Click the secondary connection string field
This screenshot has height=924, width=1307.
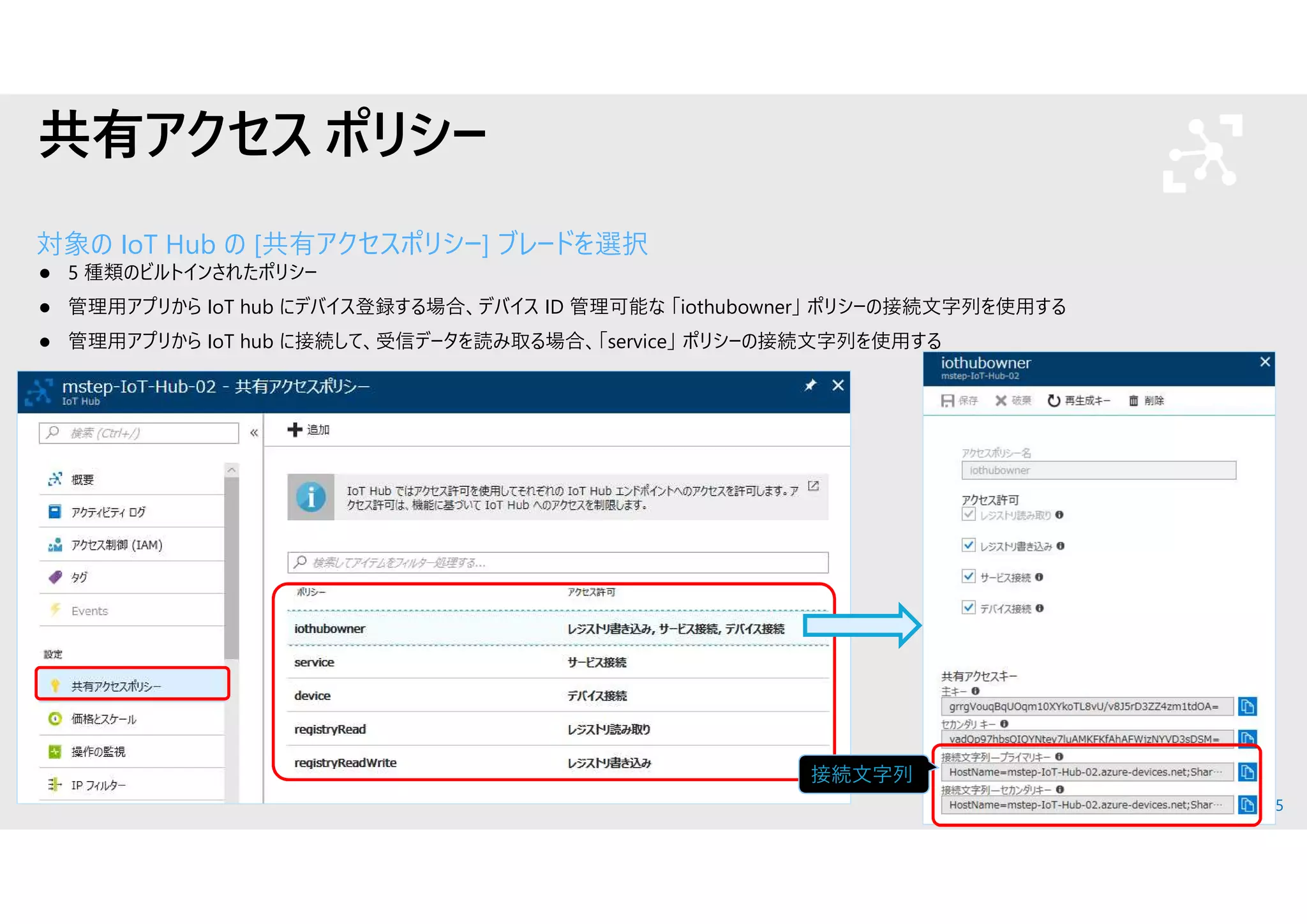coord(1087,805)
